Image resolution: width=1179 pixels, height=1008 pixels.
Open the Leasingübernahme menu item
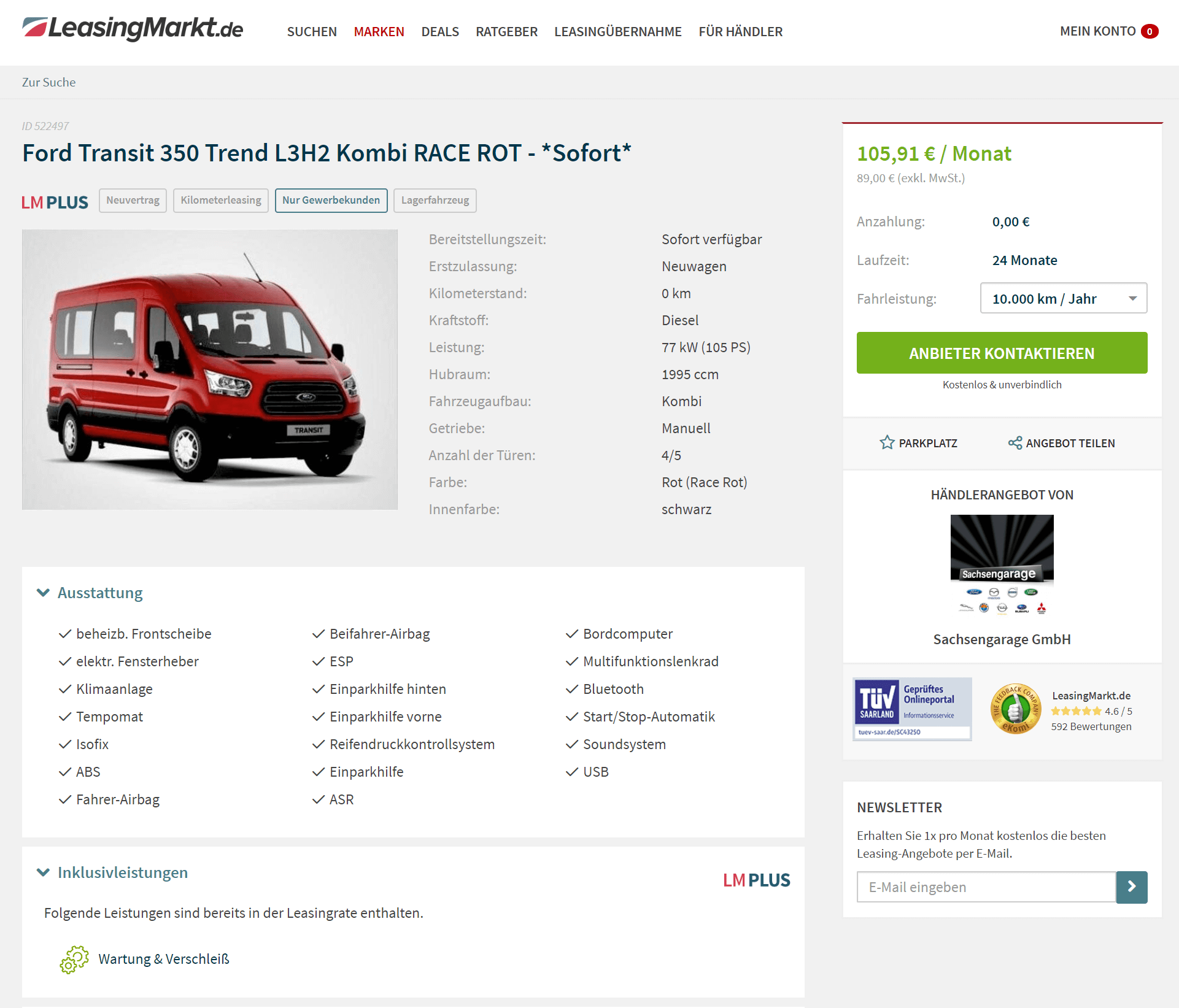[x=618, y=31]
